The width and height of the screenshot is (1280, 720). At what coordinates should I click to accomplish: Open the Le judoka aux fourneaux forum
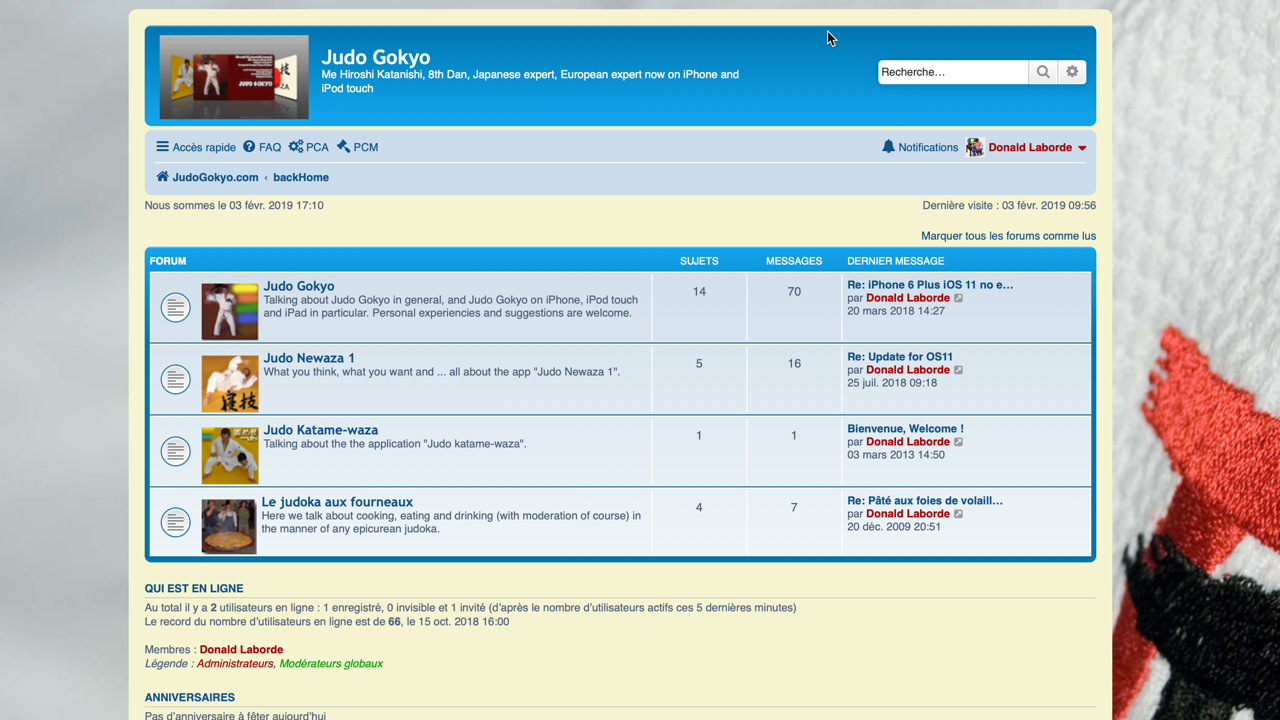(337, 502)
